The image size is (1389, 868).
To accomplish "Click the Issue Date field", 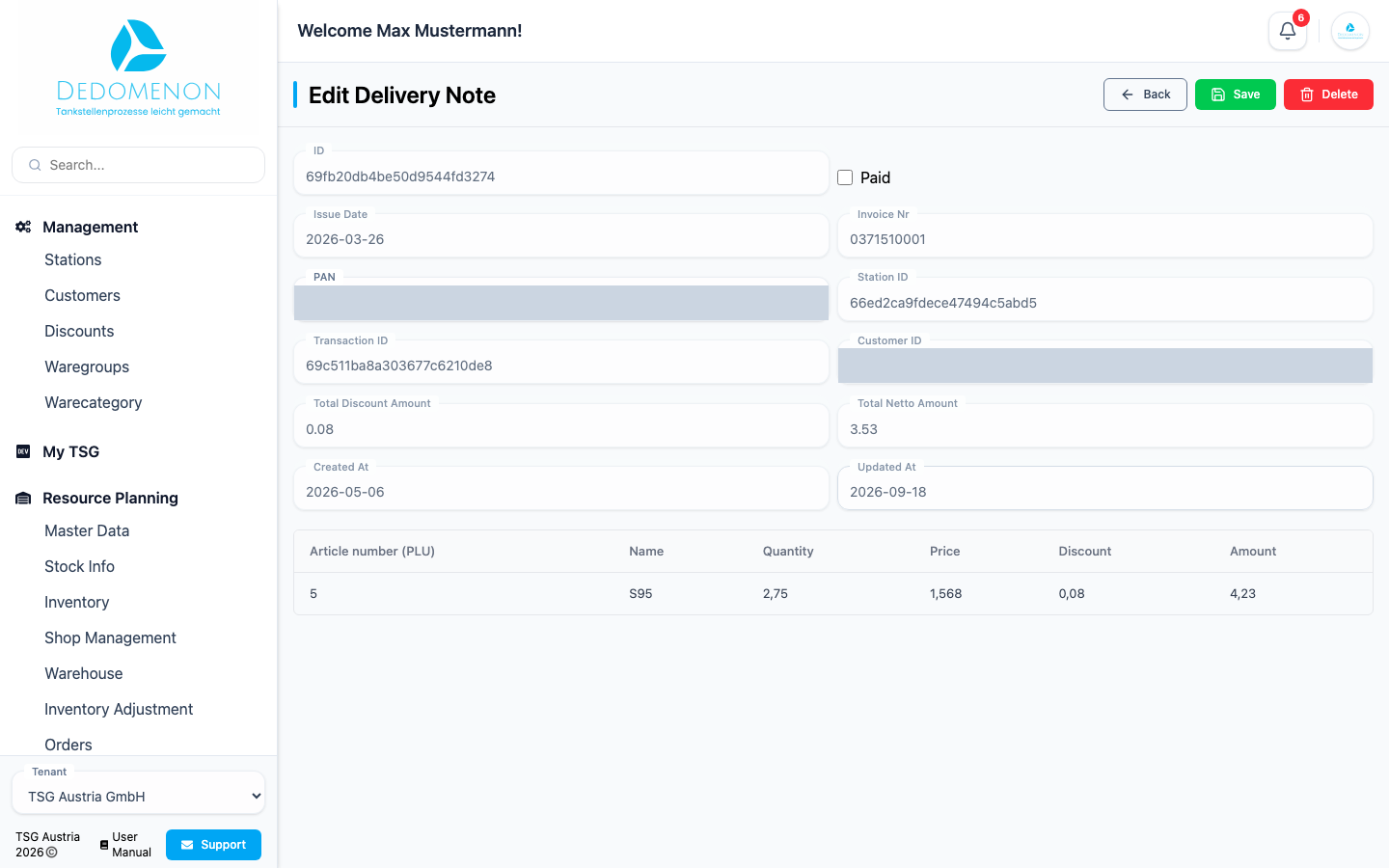I will coord(561,236).
